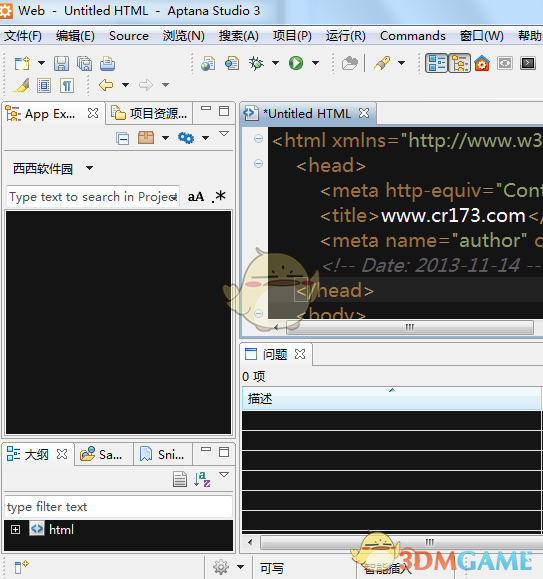
Task: Click the globe-with-page browser icon
Action: pos(208,64)
